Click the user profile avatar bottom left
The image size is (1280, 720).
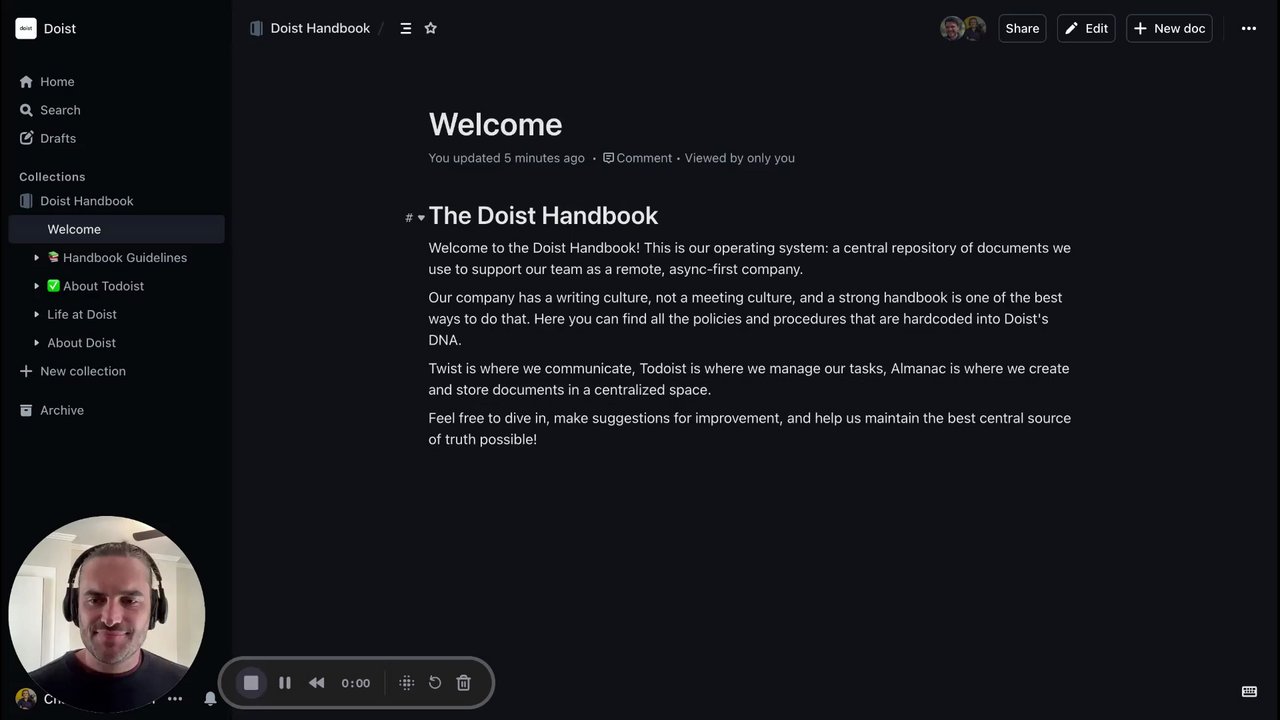click(x=26, y=699)
